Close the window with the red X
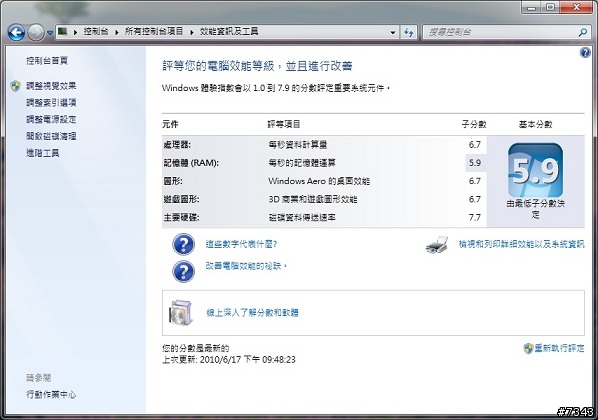This screenshot has height=420, width=598. click(x=577, y=7)
